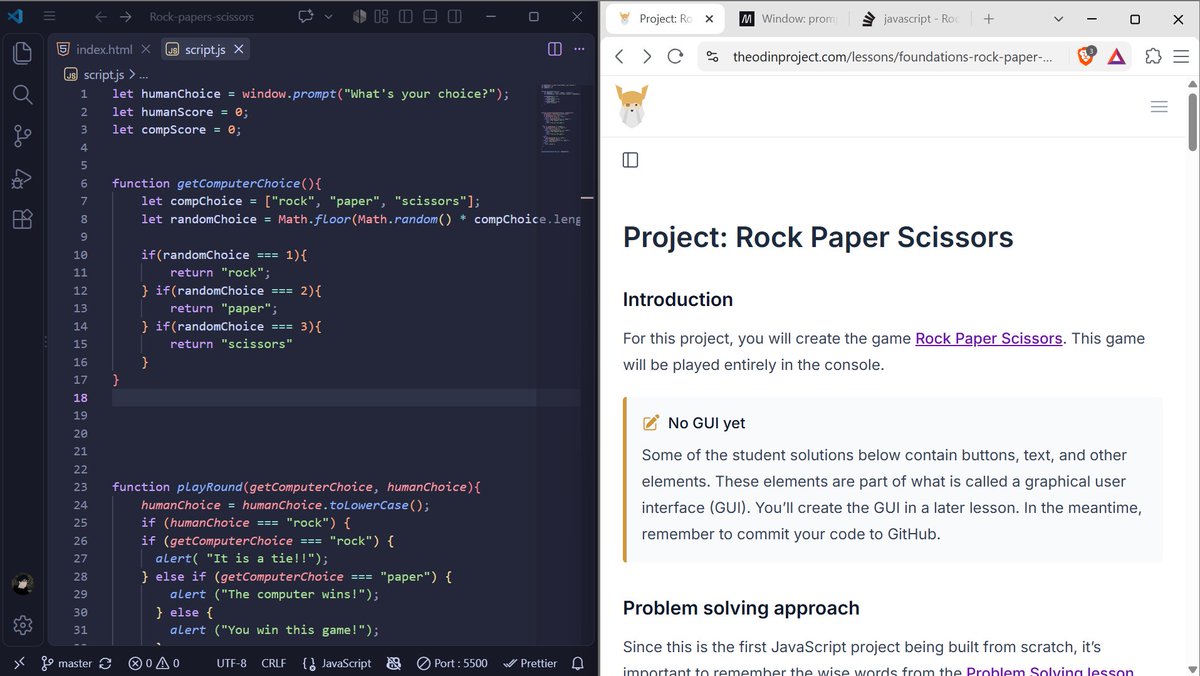This screenshot has width=1200, height=676.
Task: Go back in the browser
Action: pyautogui.click(x=619, y=57)
